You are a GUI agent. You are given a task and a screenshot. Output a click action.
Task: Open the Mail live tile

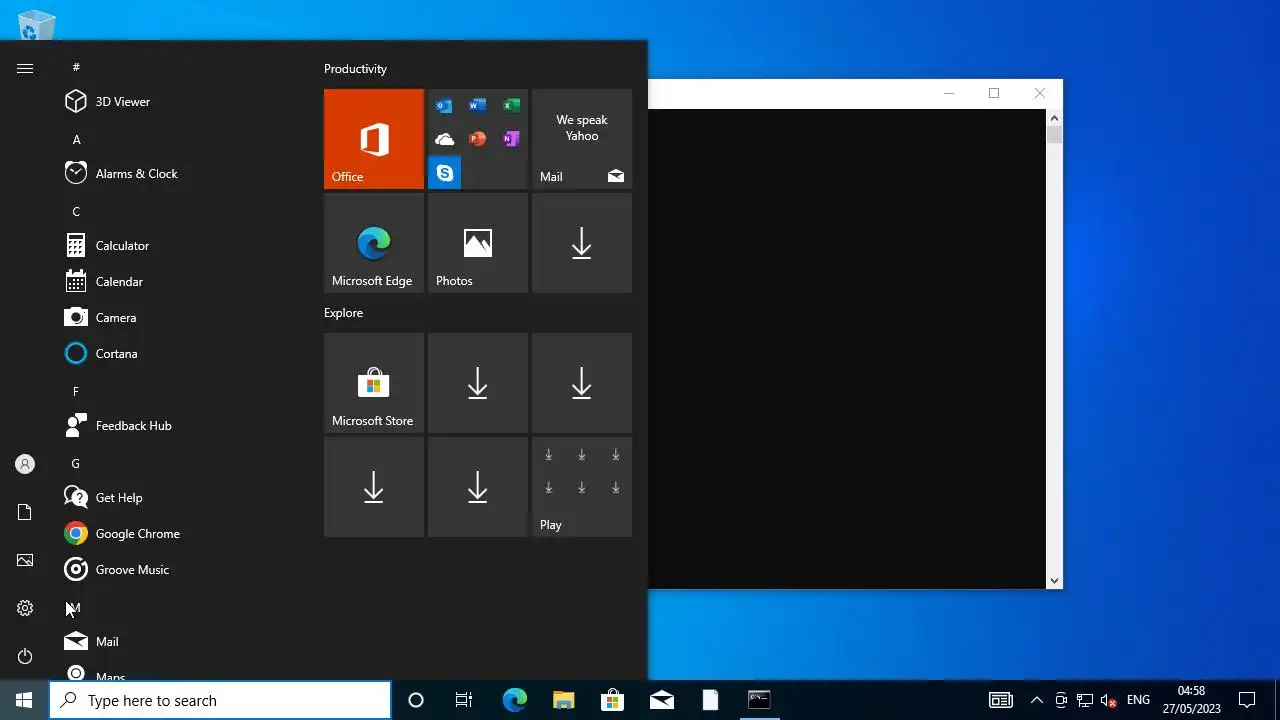click(x=582, y=139)
